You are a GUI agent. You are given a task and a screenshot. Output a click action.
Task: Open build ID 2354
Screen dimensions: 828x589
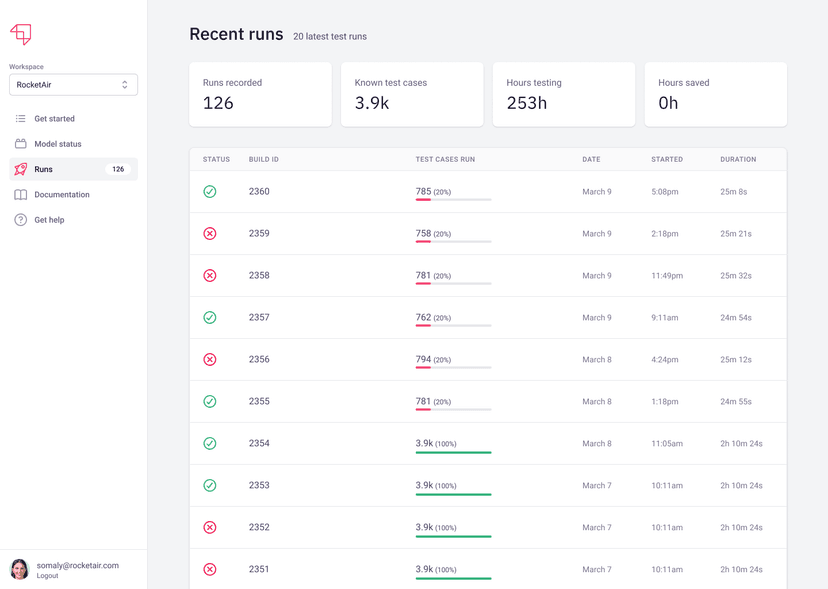click(259, 443)
